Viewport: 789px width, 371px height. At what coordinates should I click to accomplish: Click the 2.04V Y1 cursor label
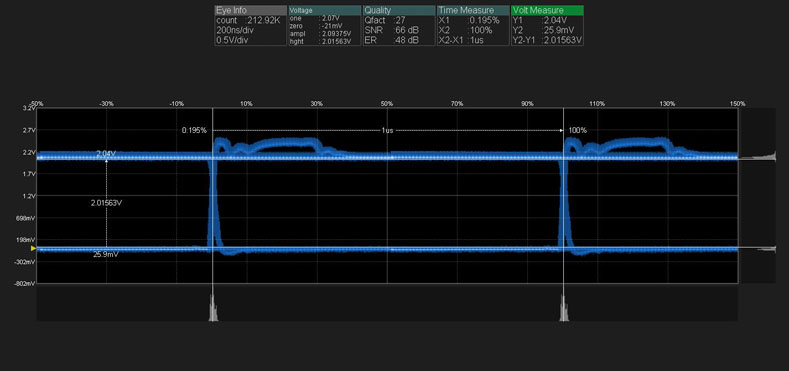(x=106, y=153)
